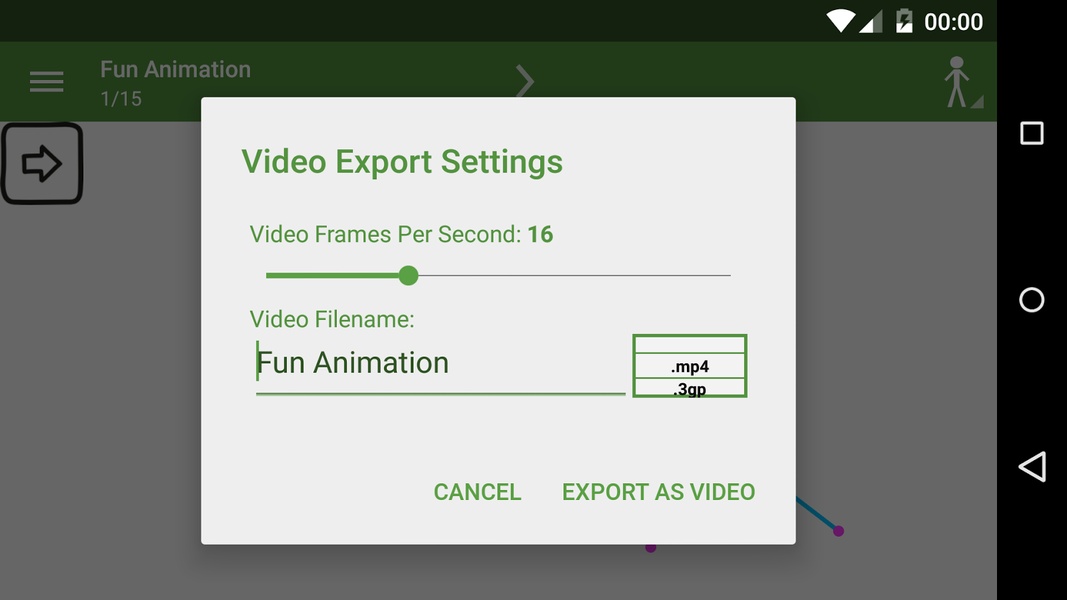Tap the Wi-Fi status icon
This screenshot has height=600, width=1067.
tap(841, 21)
